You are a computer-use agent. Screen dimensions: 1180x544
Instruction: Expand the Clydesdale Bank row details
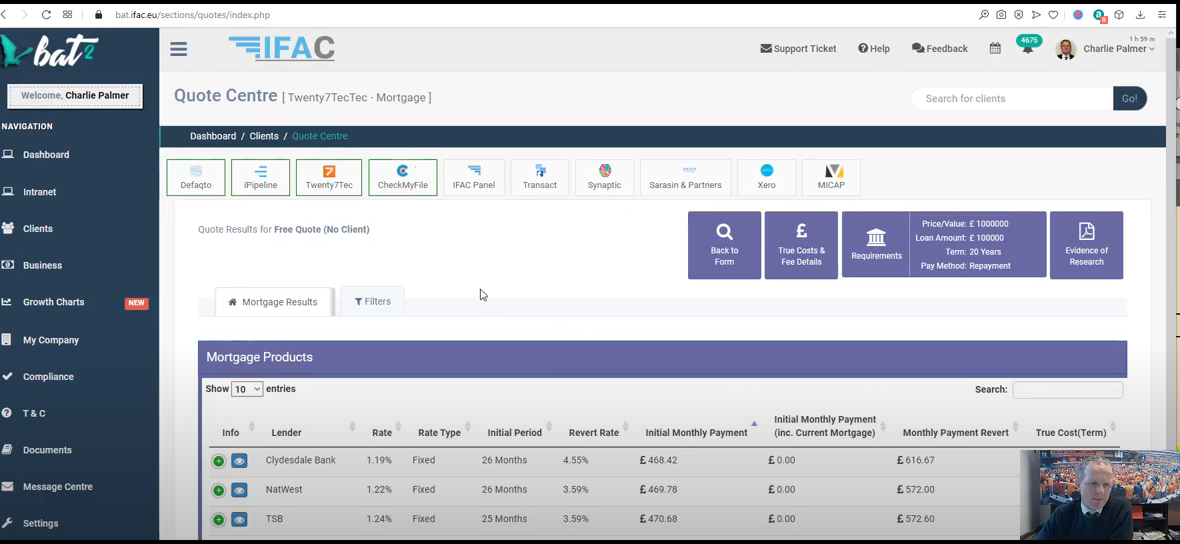pyautogui.click(x=218, y=461)
